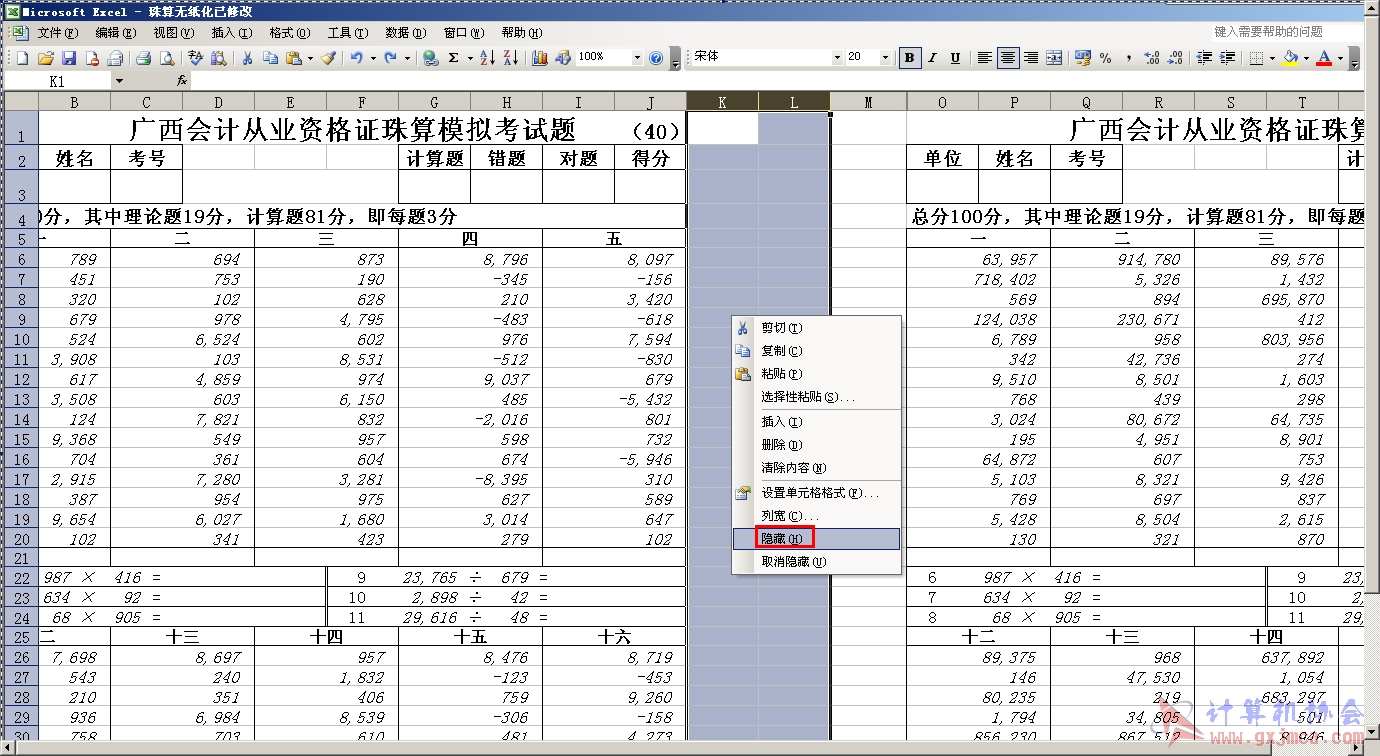Open the 文件 (File) menu
The height and width of the screenshot is (756, 1380).
pos(58,33)
